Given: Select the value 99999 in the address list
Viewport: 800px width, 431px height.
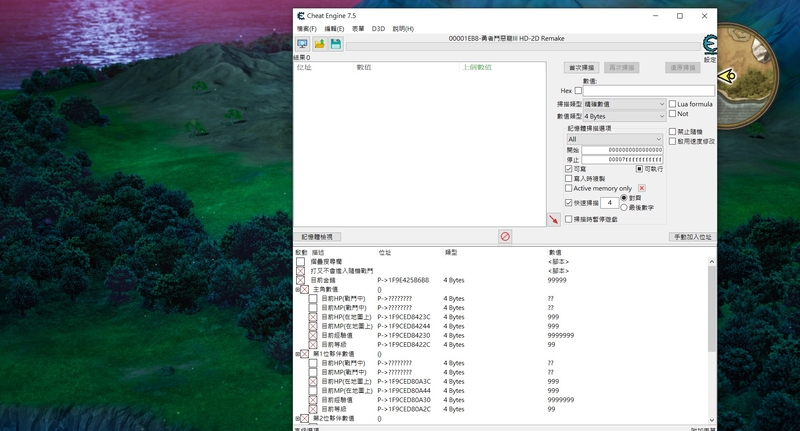Looking at the screenshot, I should 557,280.
